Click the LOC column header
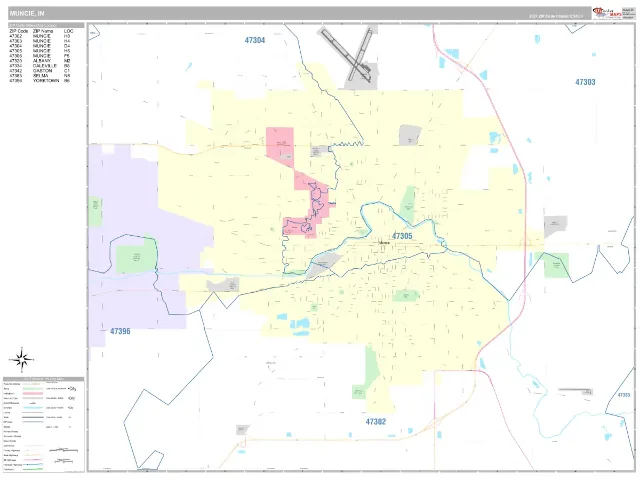This screenshot has height=480, width=640. coord(68,31)
